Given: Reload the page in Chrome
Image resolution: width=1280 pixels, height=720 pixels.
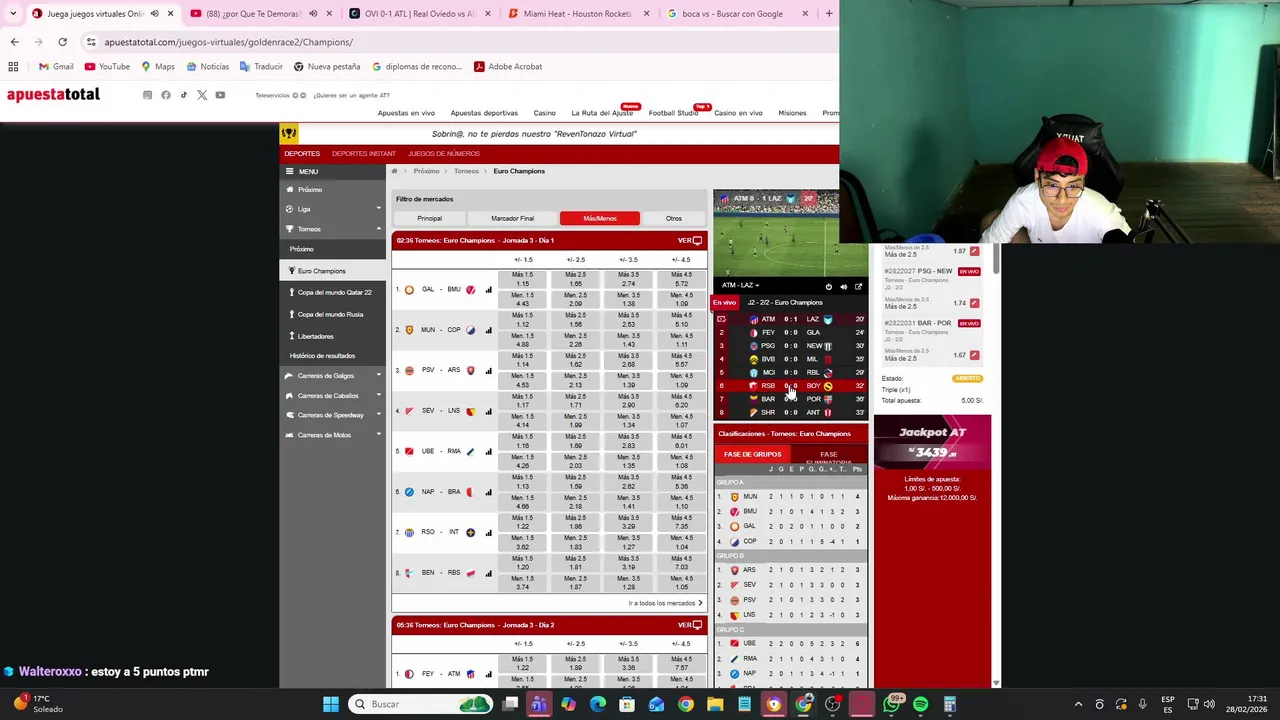Looking at the screenshot, I should (x=62, y=42).
